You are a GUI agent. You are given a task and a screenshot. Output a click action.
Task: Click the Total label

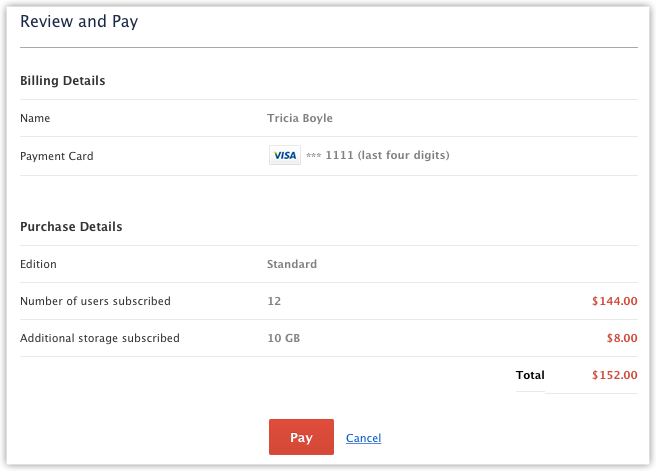tap(530, 376)
